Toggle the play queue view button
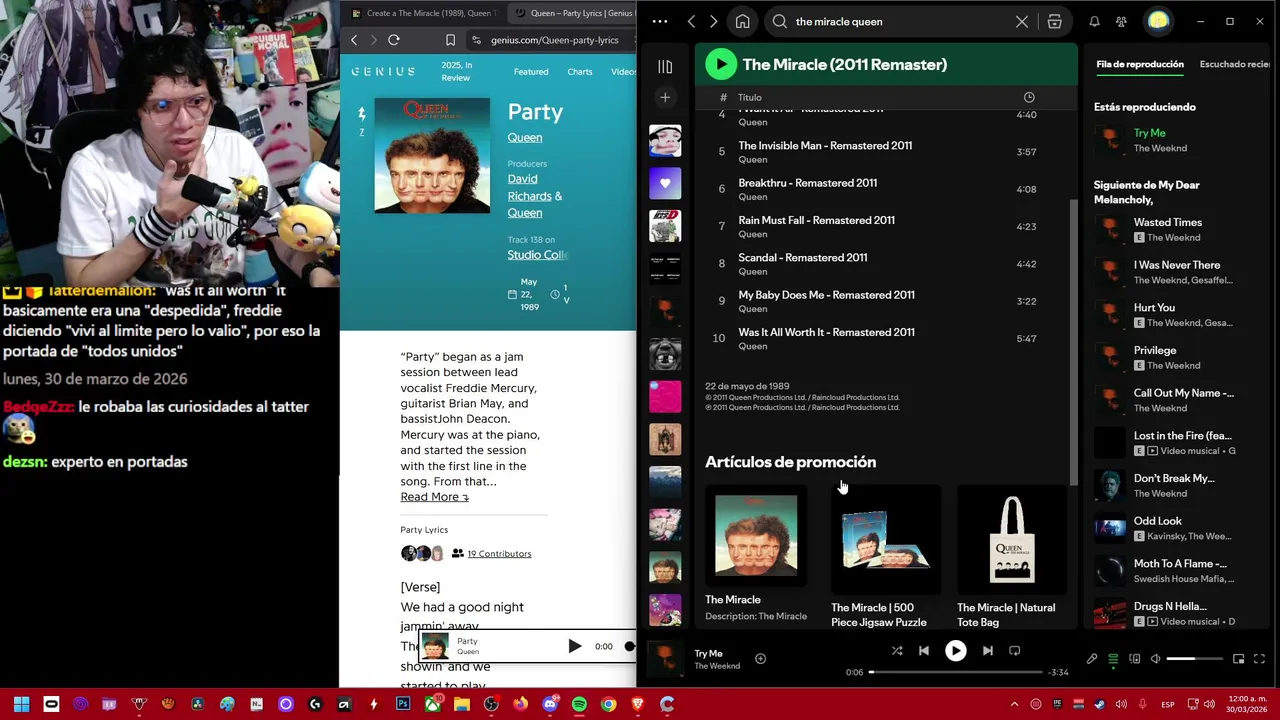 click(1113, 659)
